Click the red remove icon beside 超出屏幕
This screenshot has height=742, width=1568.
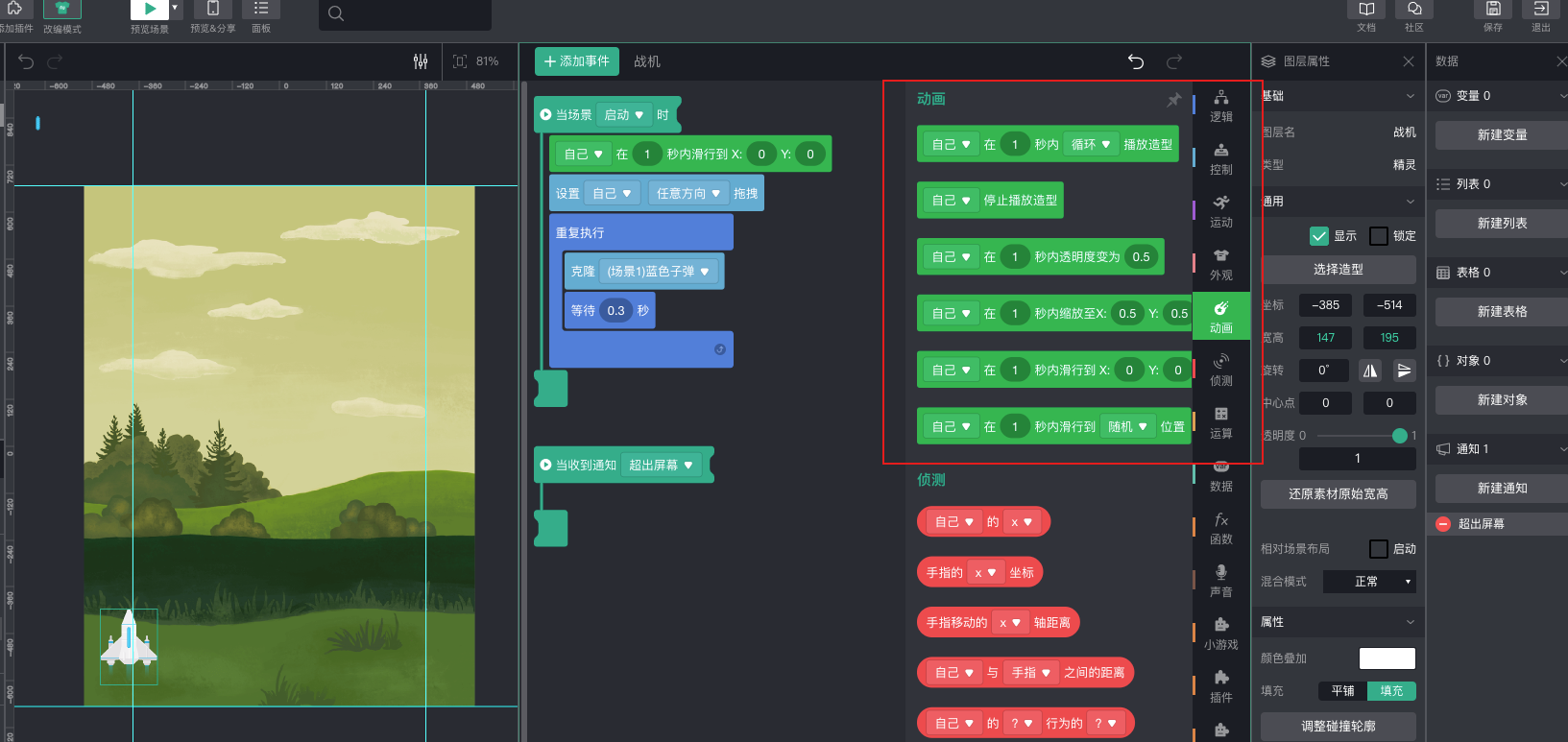click(1443, 524)
